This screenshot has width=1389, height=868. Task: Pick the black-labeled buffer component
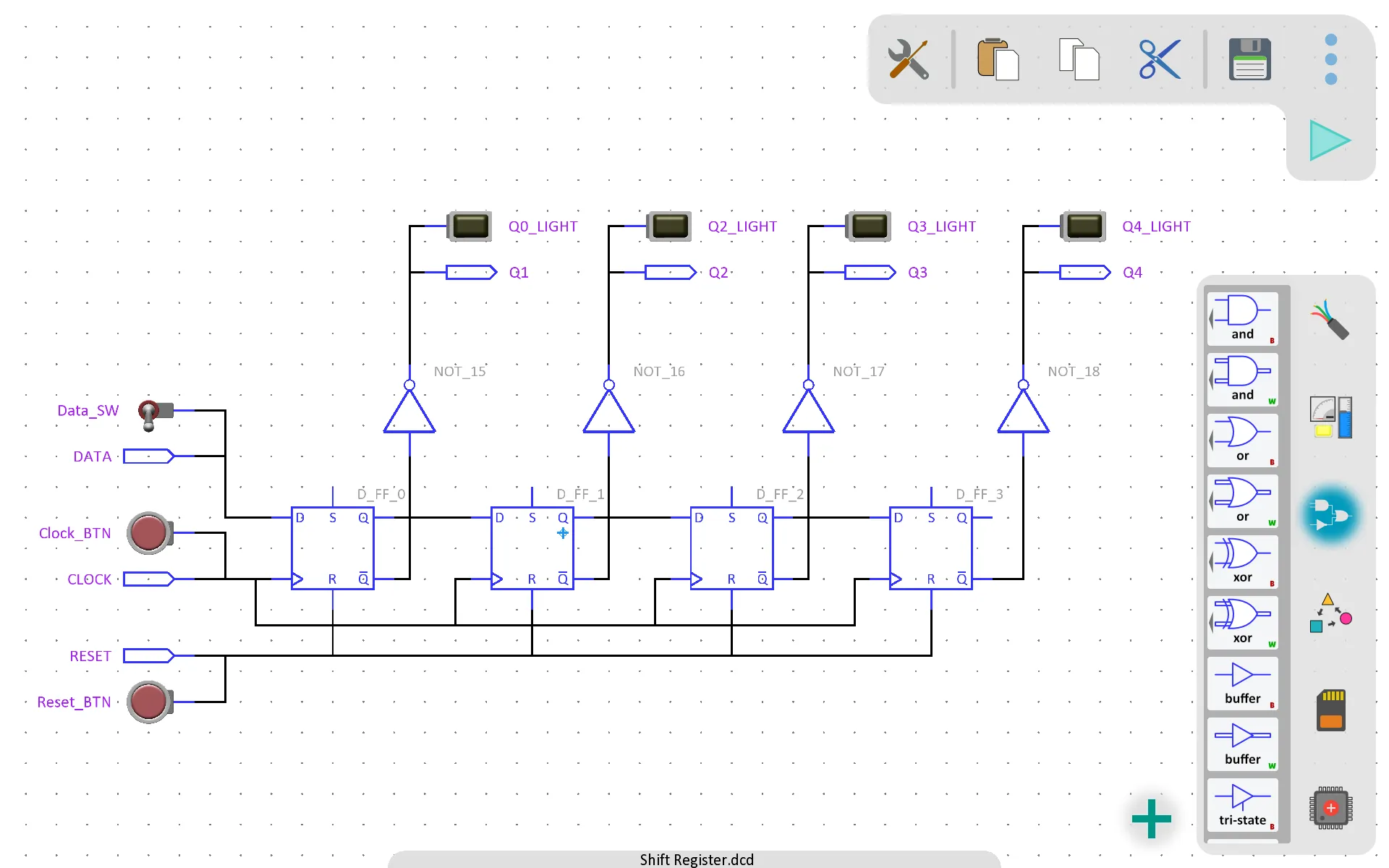[1242, 684]
